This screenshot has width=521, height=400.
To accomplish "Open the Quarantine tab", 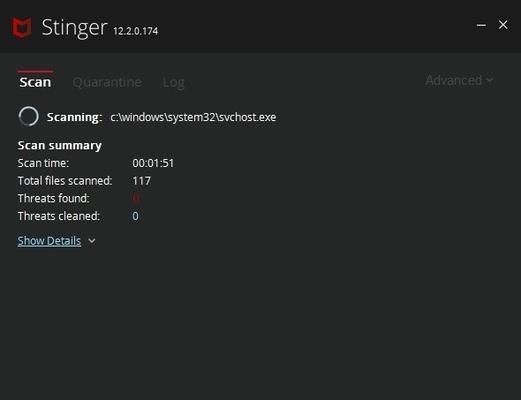I will tap(107, 82).
